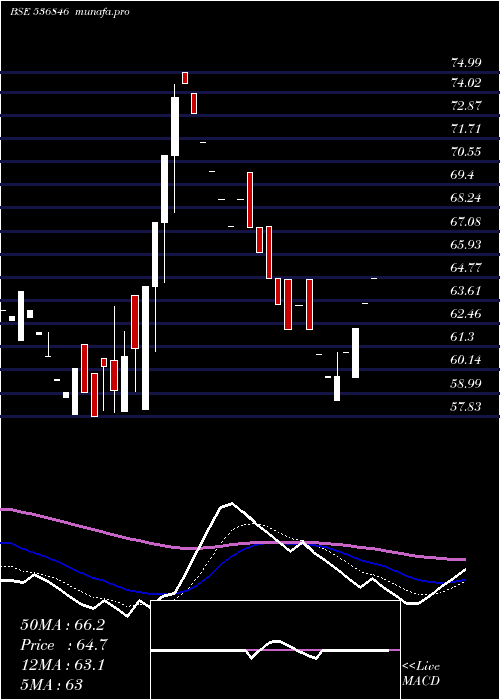Click the BSE 536846 ticker title
This screenshot has height=700, width=500.
pos(39,12)
